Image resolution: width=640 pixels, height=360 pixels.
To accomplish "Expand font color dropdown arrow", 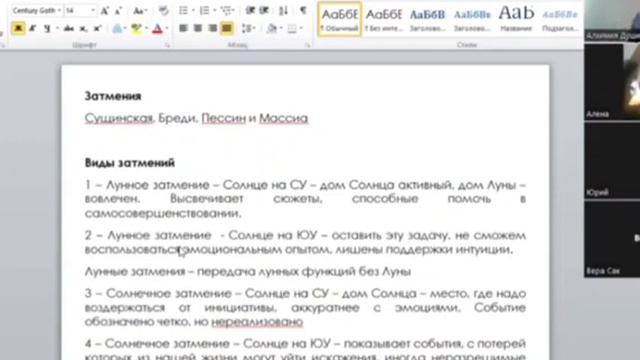I will click(167, 29).
